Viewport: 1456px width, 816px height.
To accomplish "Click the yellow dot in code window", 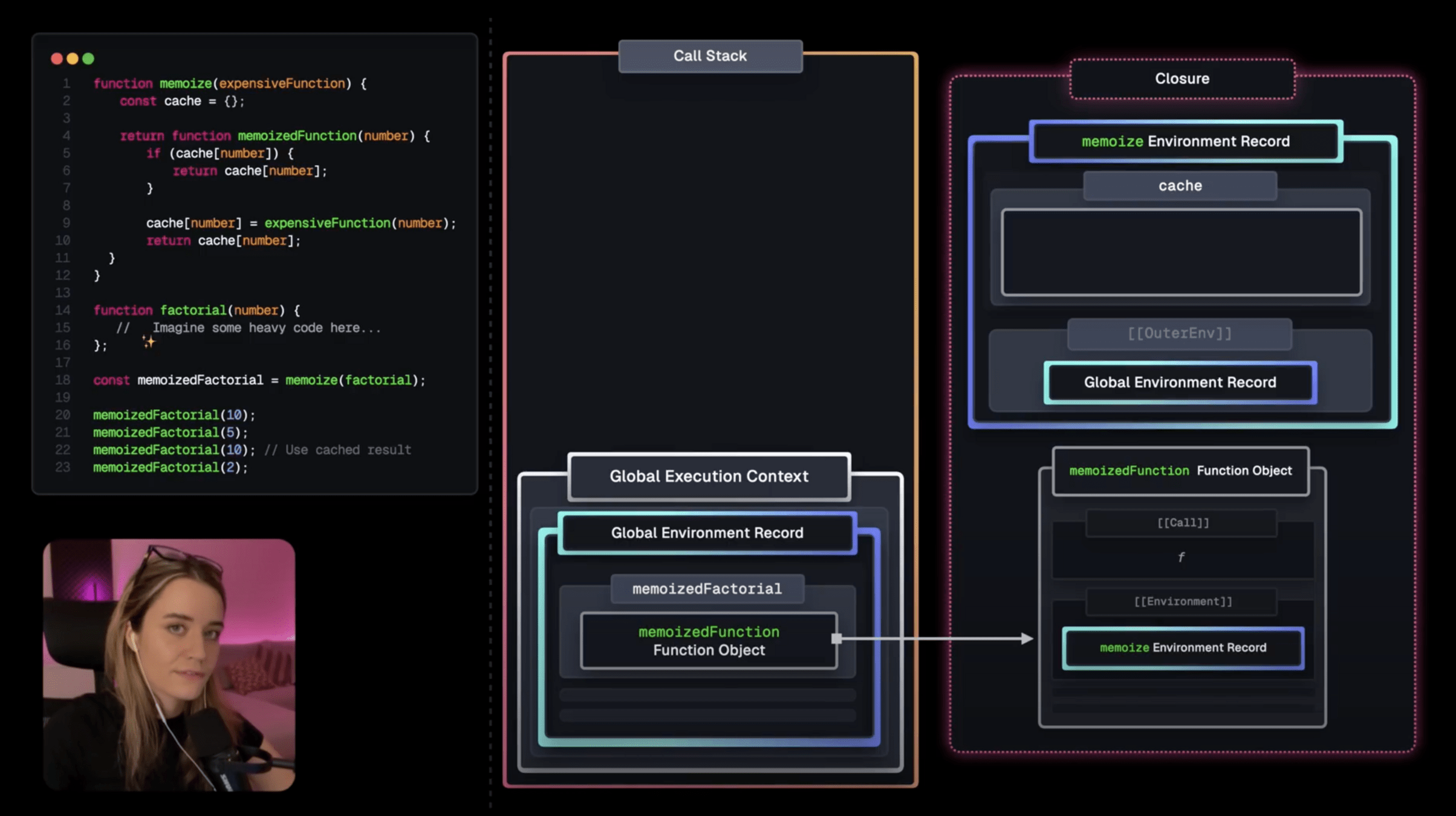I will (x=73, y=59).
